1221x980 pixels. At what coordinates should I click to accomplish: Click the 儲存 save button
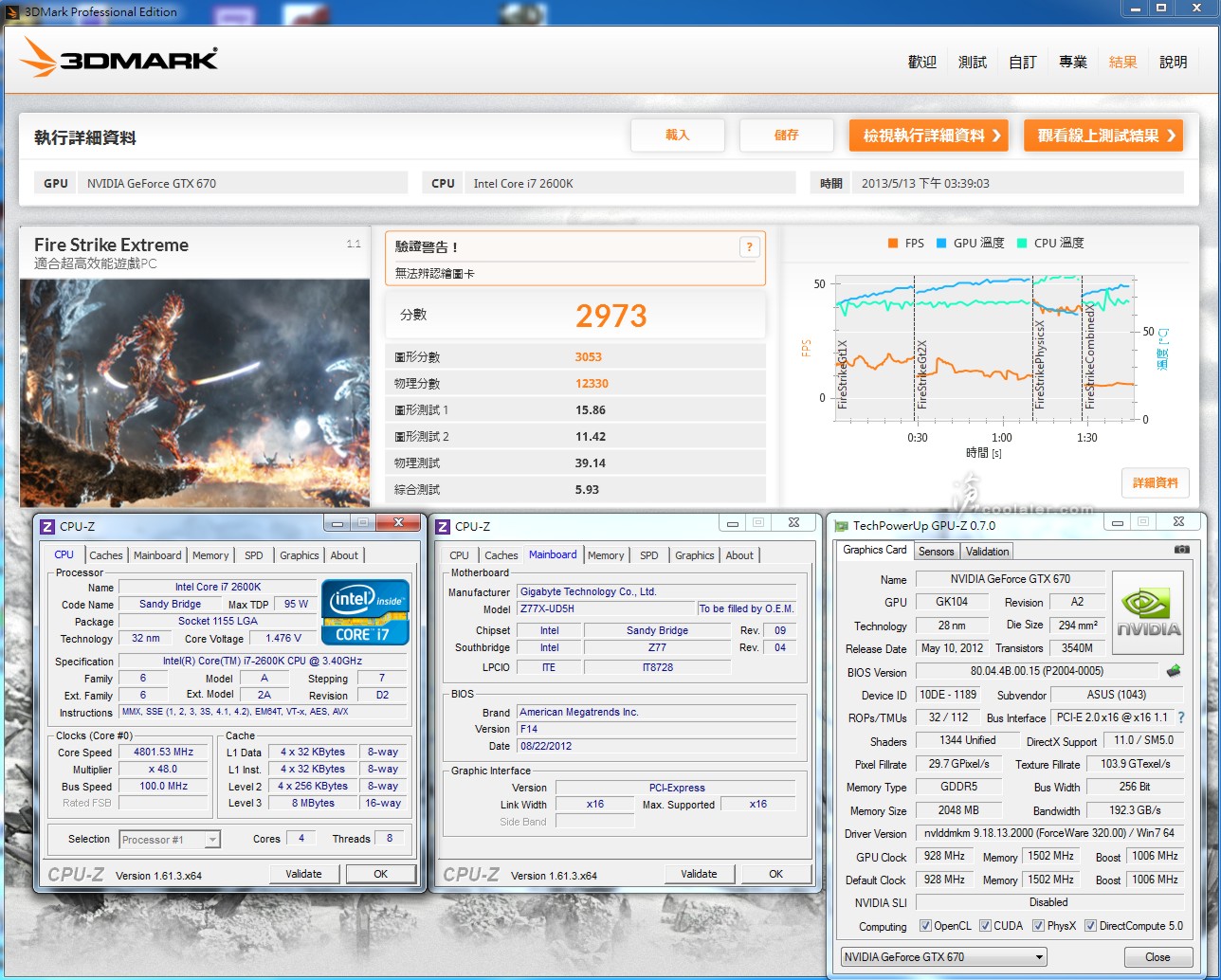pos(787,136)
